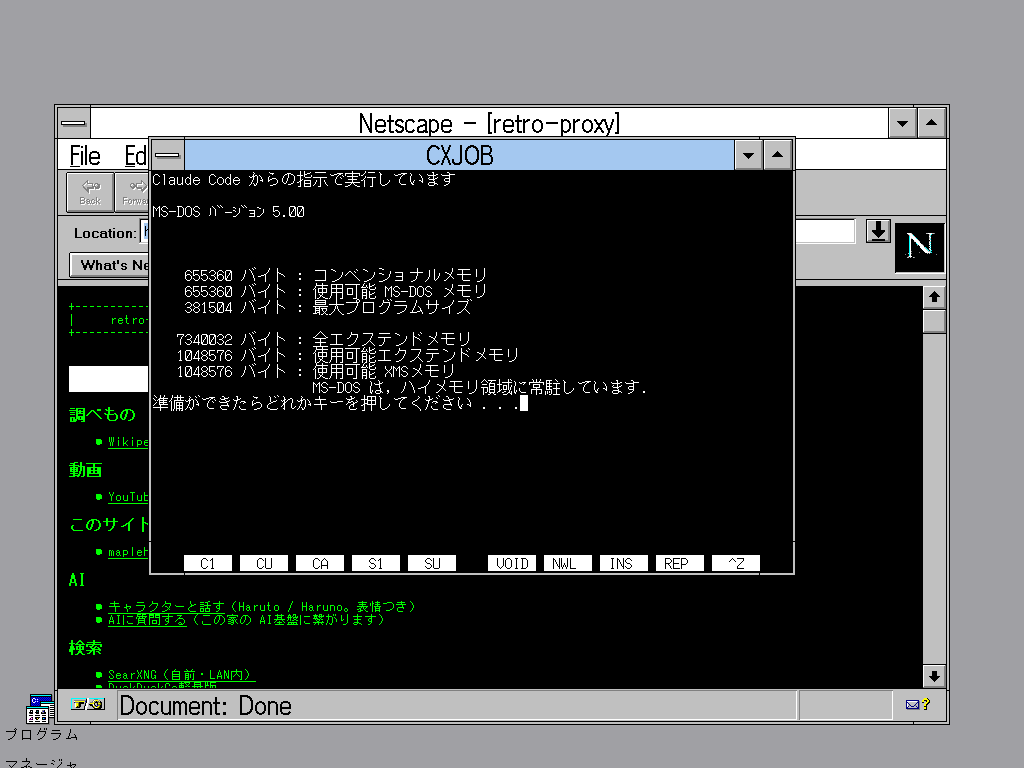1024x768 pixels.
Task: Click the CU key in CXJOB function bar
Action: point(264,564)
